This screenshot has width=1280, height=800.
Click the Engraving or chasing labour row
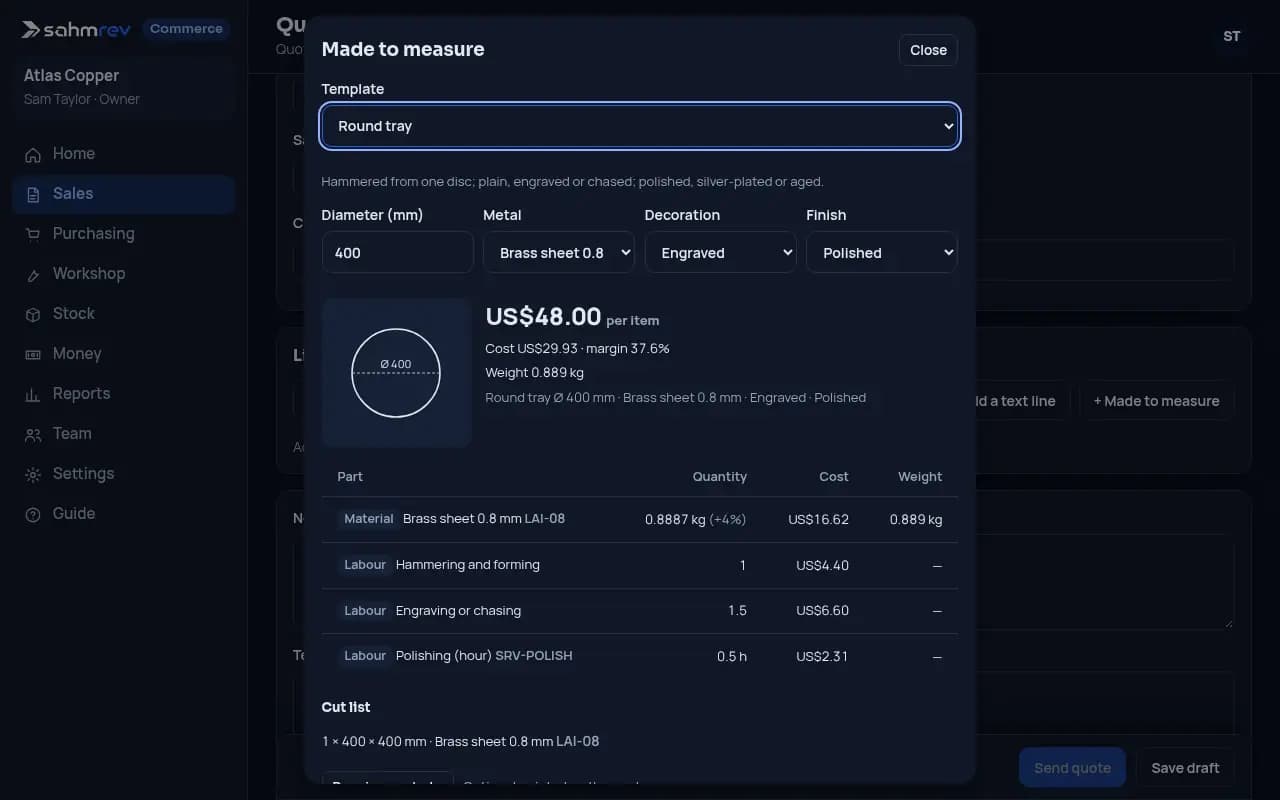pyautogui.click(x=640, y=610)
